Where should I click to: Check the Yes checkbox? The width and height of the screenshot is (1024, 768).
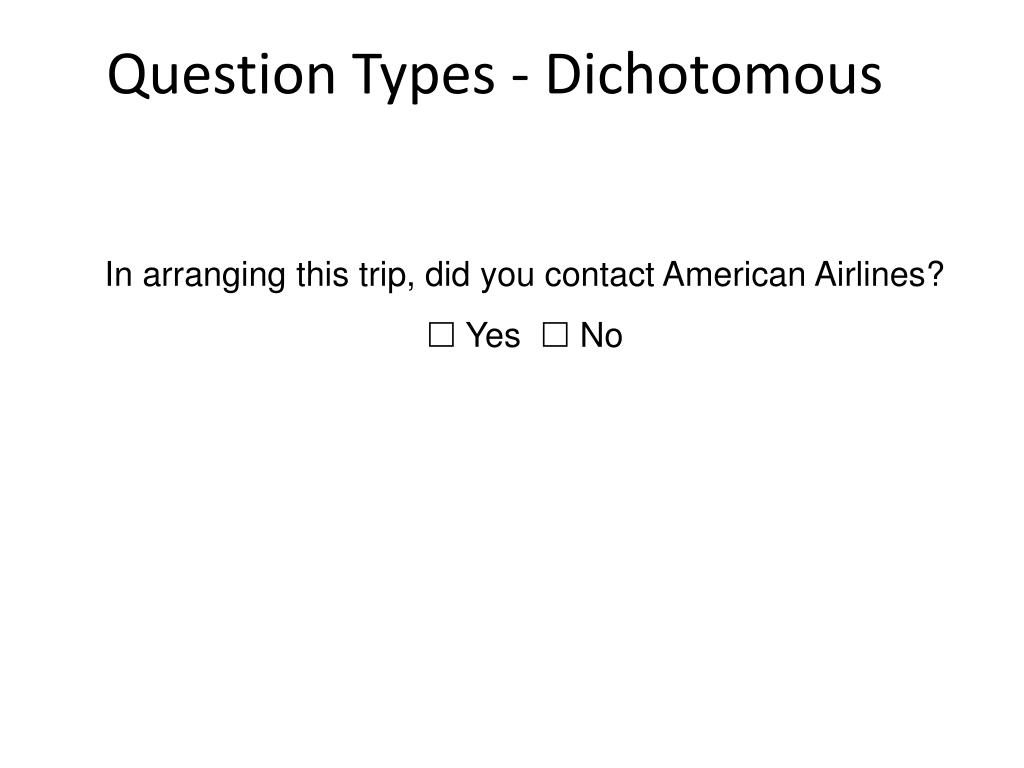441,335
